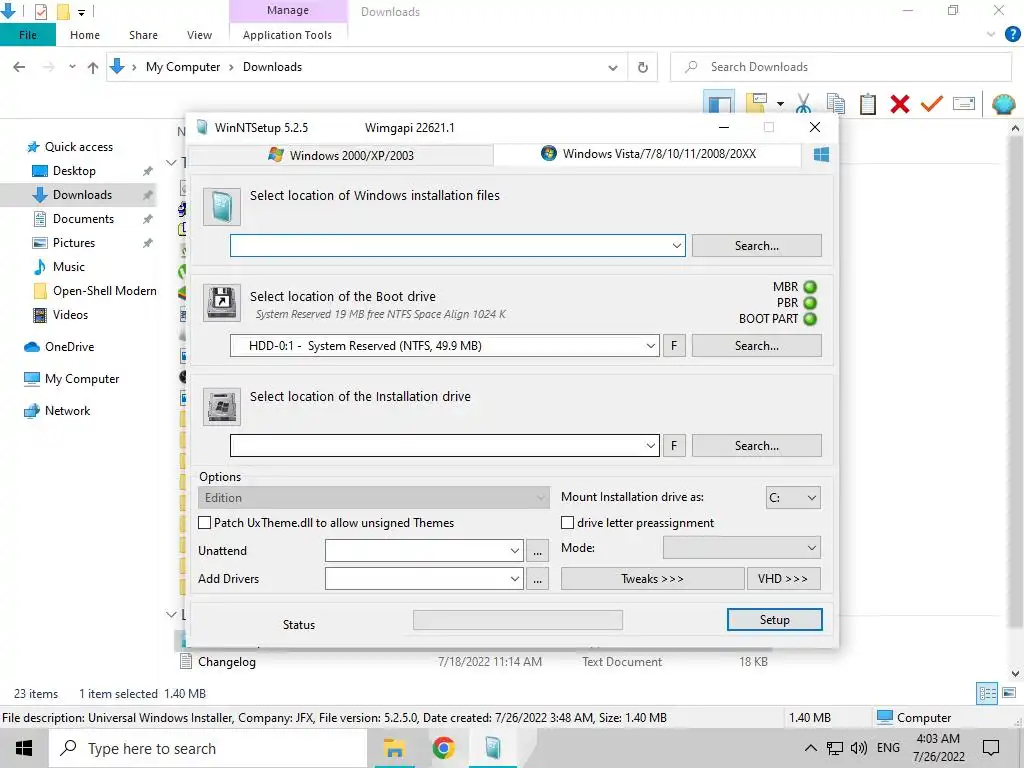Click the Setup button
The image size is (1024, 768).
point(775,620)
